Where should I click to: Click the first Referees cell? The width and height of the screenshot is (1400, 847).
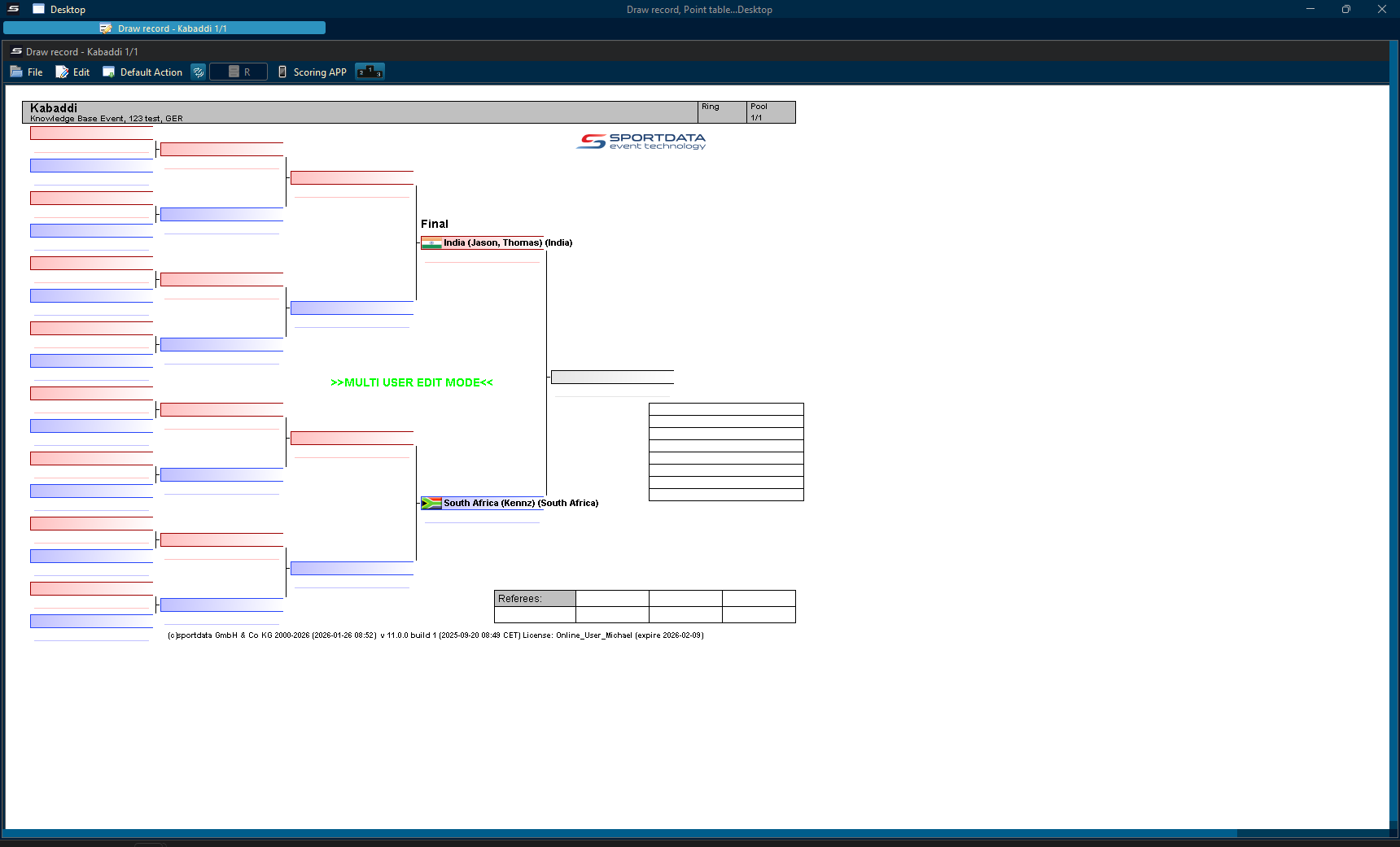click(x=612, y=599)
